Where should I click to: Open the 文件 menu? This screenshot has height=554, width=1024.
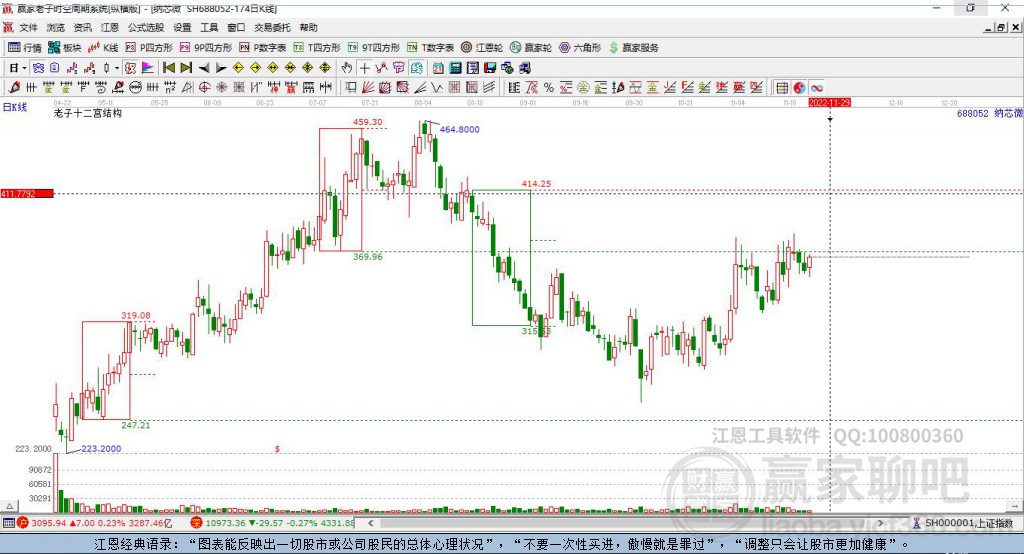tap(28, 27)
